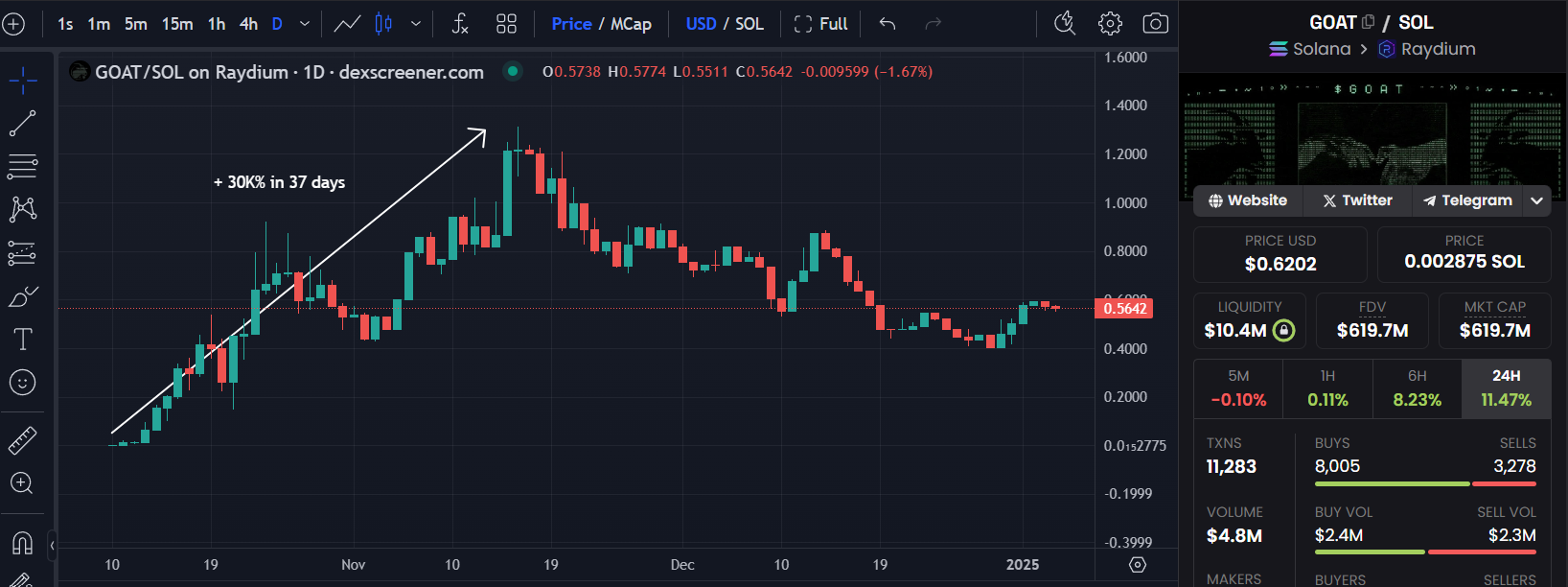Select the trend line drawing tool
The image size is (1568, 587).
click(22, 123)
